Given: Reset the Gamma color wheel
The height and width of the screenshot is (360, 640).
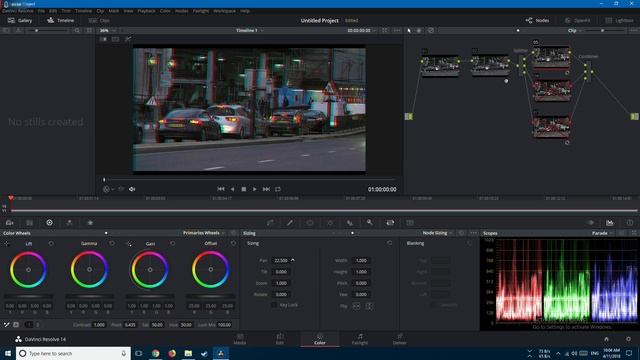Looking at the screenshot, I should pos(112,243).
